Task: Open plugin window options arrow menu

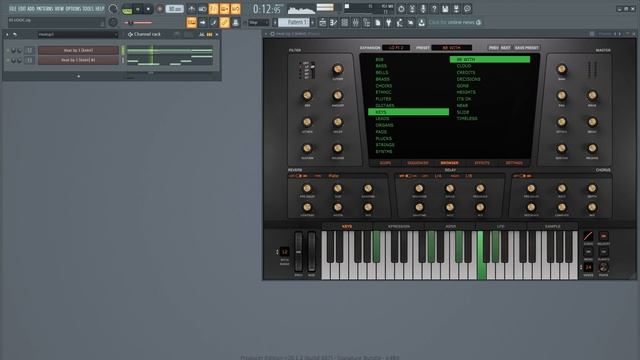Action: point(267,34)
